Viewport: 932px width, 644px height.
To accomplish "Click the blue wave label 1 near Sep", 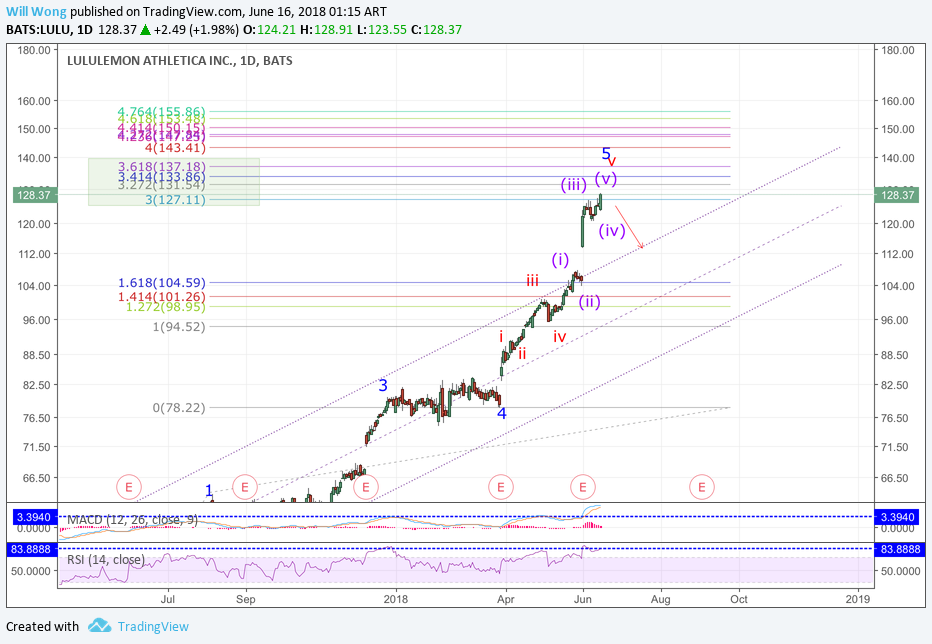I will (x=209, y=491).
